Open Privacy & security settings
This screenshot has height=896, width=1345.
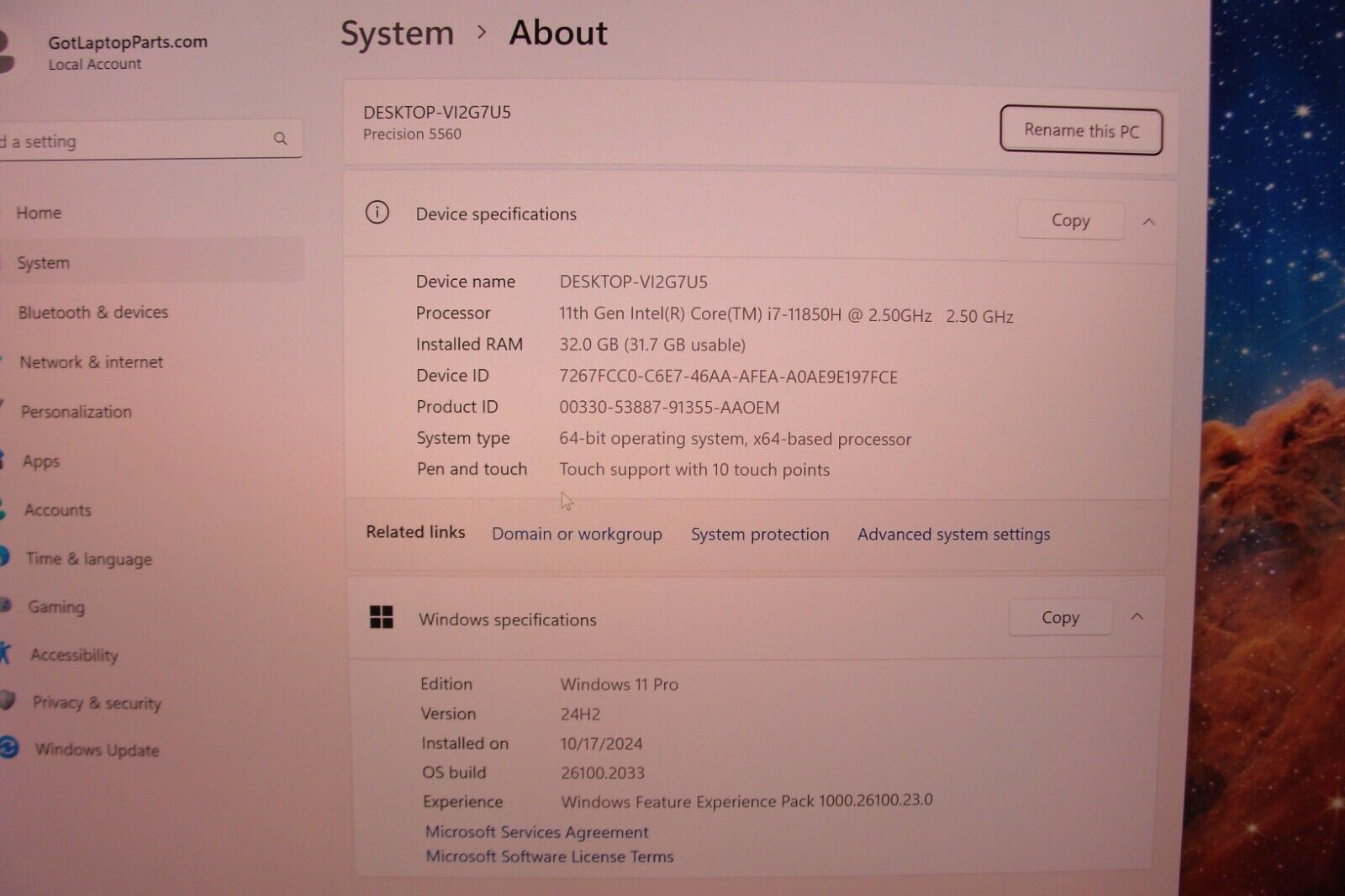pos(97,703)
